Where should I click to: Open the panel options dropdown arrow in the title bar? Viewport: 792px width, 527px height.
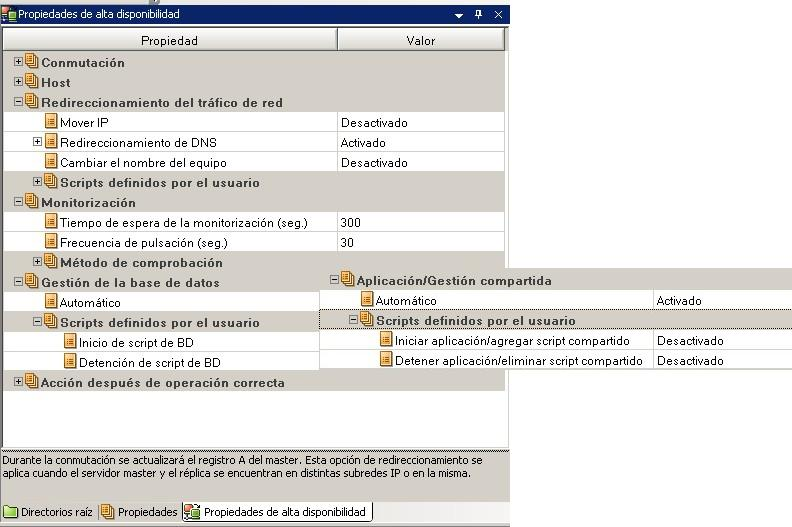[459, 16]
